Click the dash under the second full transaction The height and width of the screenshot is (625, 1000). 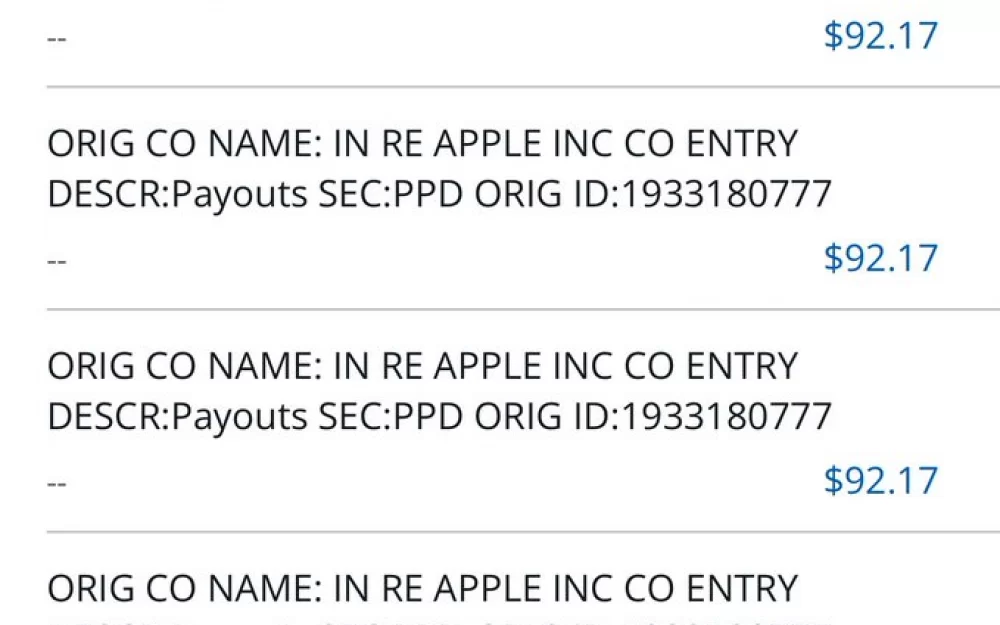[56, 484]
